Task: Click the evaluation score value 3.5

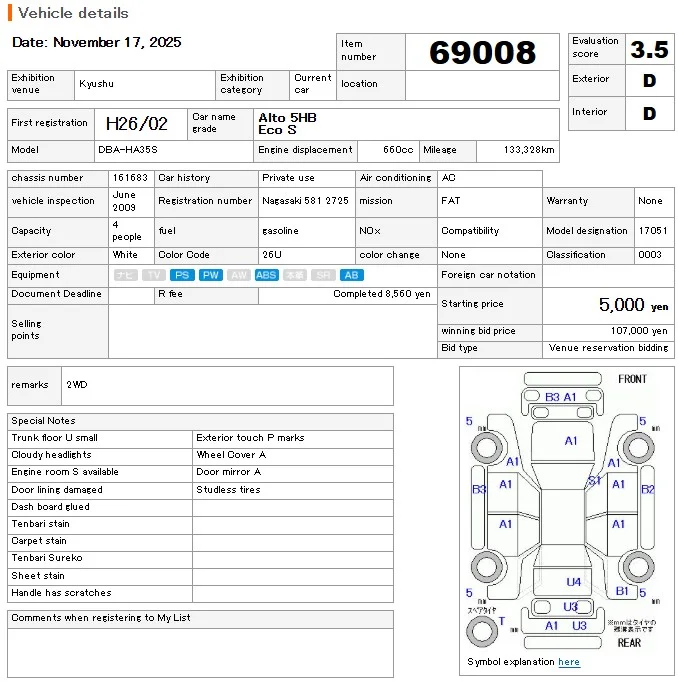Action: (x=649, y=49)
